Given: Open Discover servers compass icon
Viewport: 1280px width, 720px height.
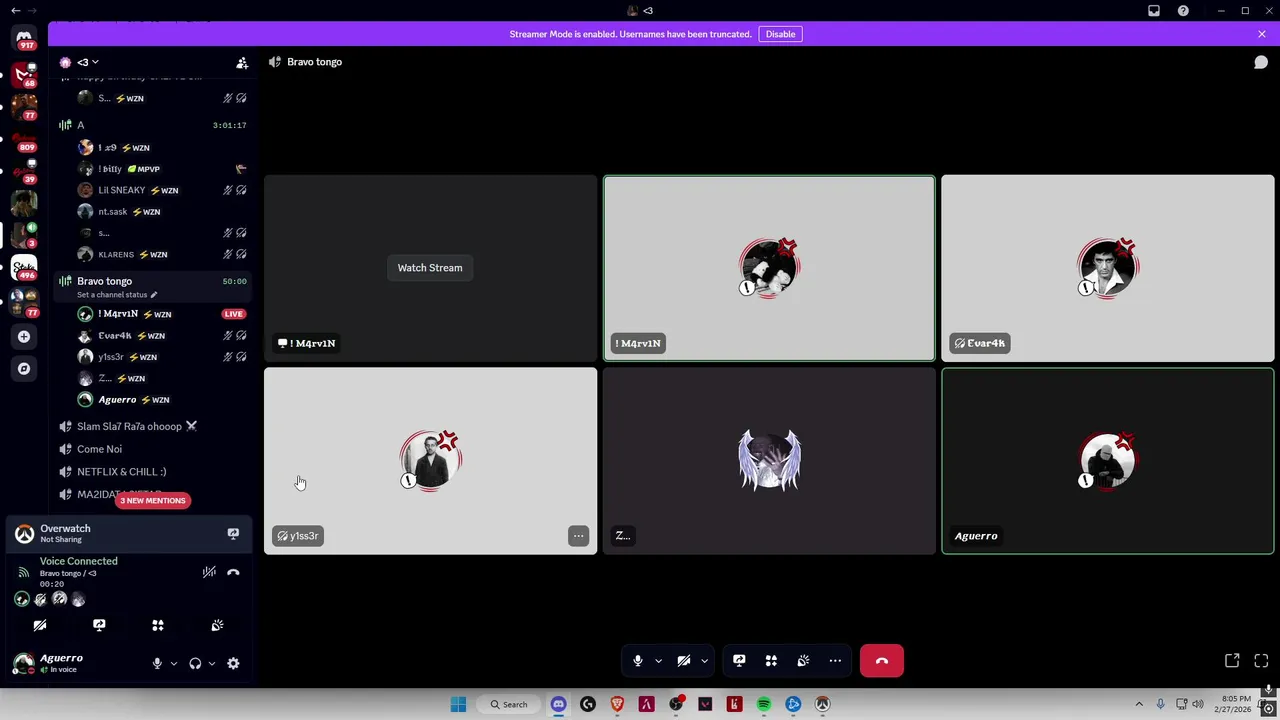Looking at the screenshot, I should tap(24, 368).
